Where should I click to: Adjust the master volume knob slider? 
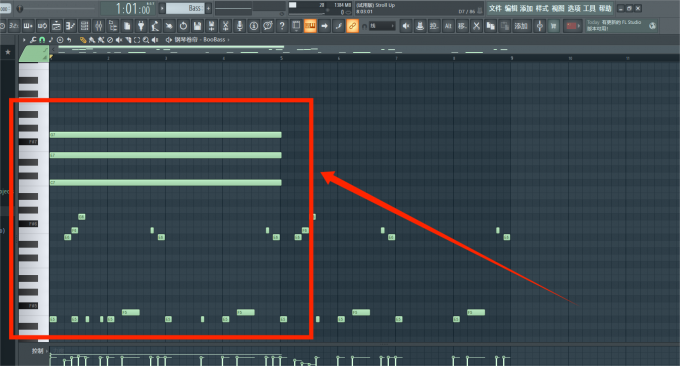tap(20, 8)
